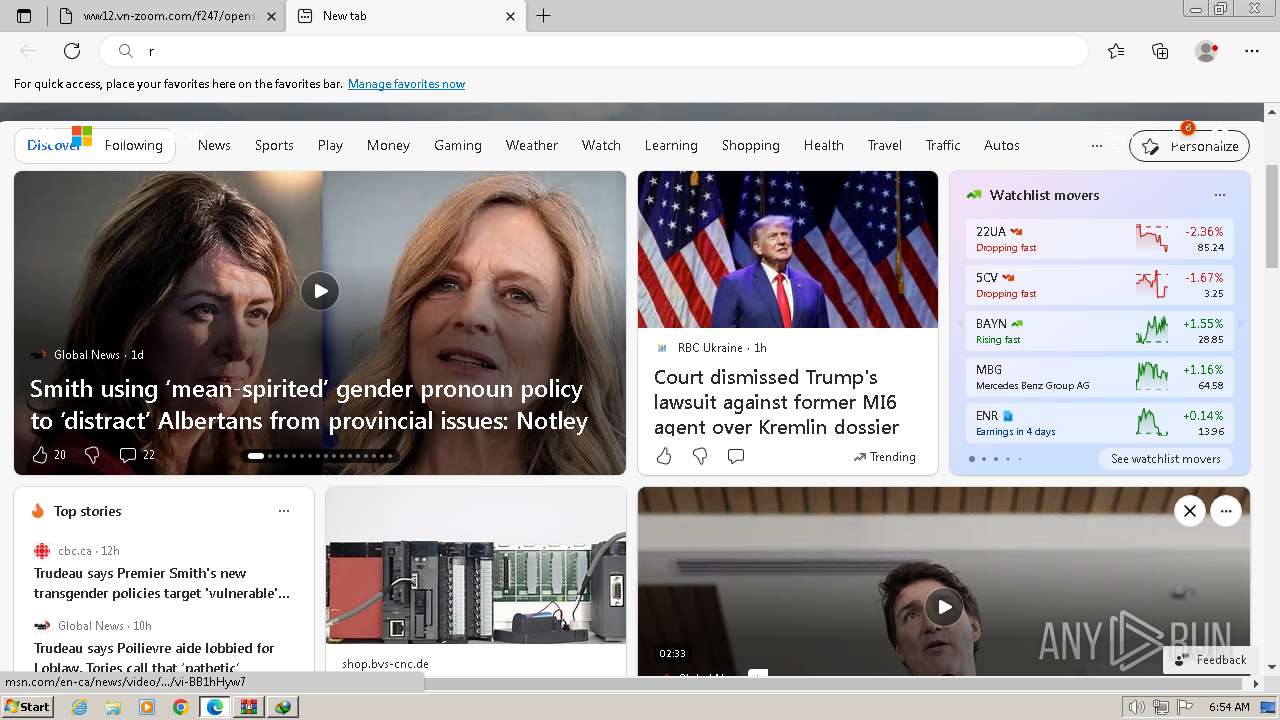Open the Autos category
Screen dimensions: 1280x720
[x=1001, y=146]
